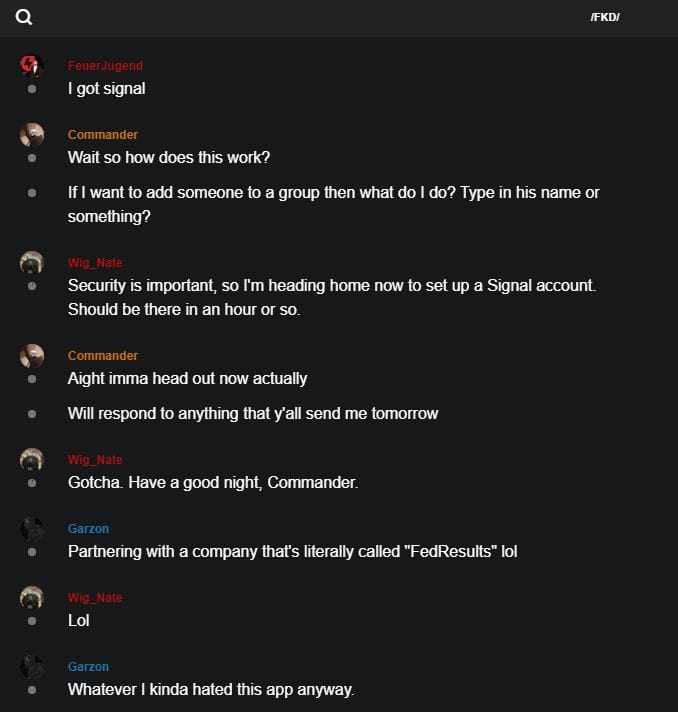
Task: Open Garzon's username above the FedResults message
Action: (88, 529)
